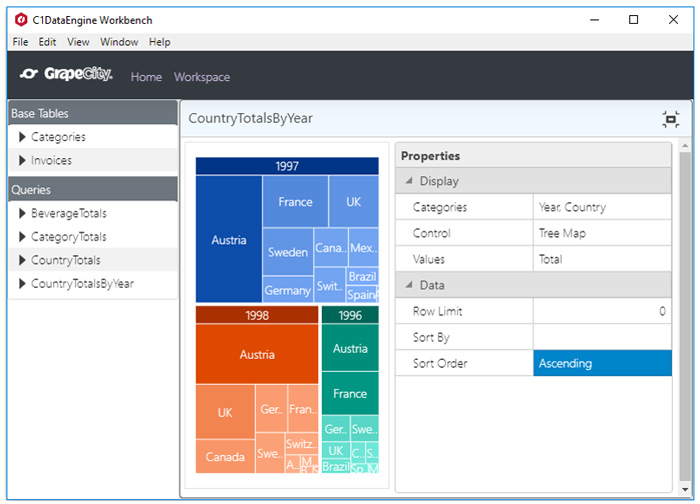
Task: Click the vertical scrollbar thumb
Action: [685, 317]
